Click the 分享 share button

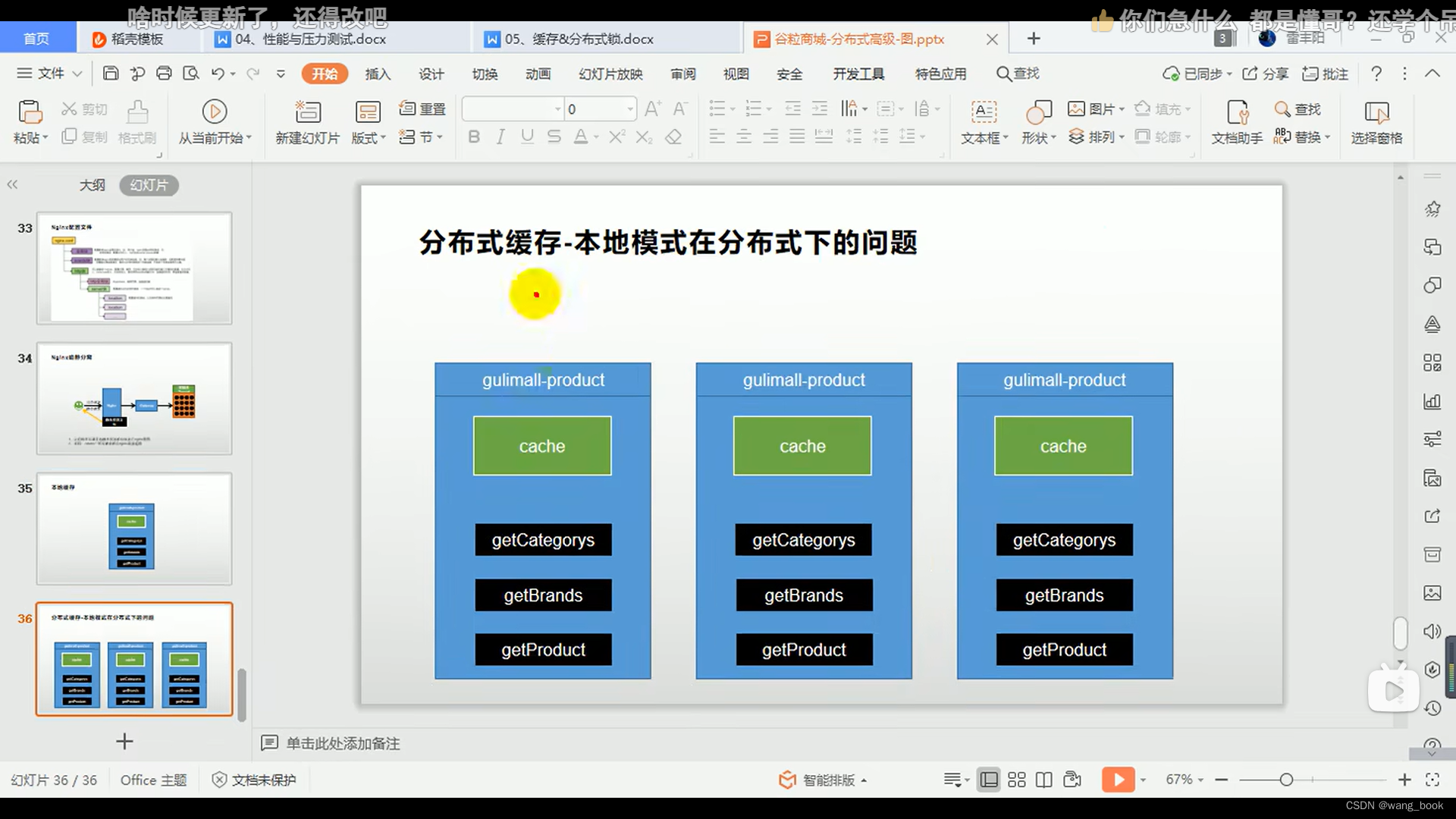pyautogui.click(x=1266, y=74)
